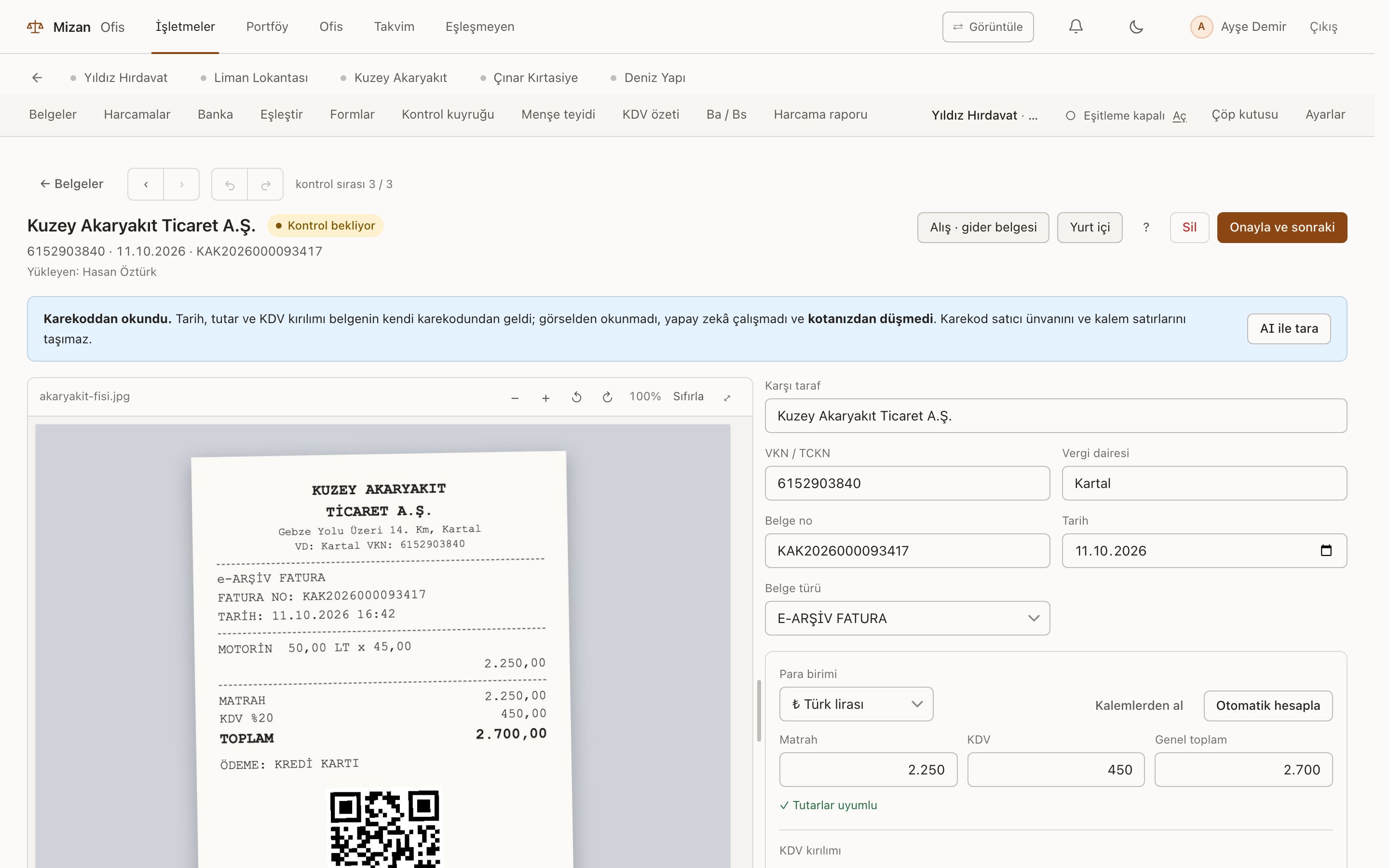Open the notifications bell
The height and width of the screenshot is (868, 1389).
[1076, 27]
